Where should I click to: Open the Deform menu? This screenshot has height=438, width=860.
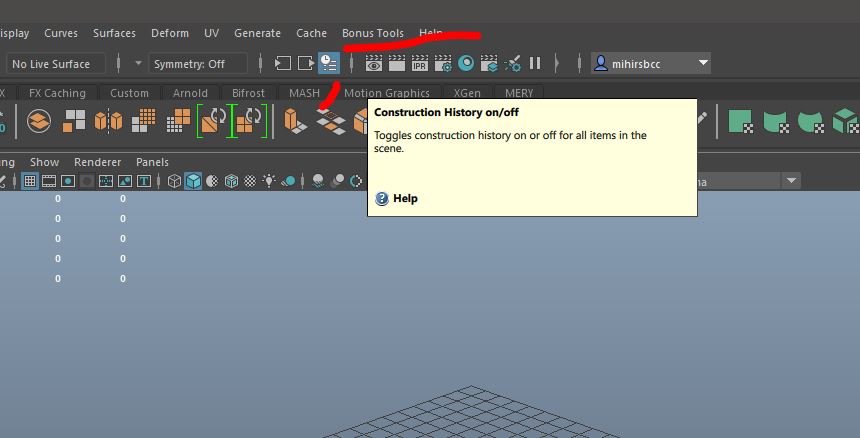pyautogui.click(x=170, y=33)
